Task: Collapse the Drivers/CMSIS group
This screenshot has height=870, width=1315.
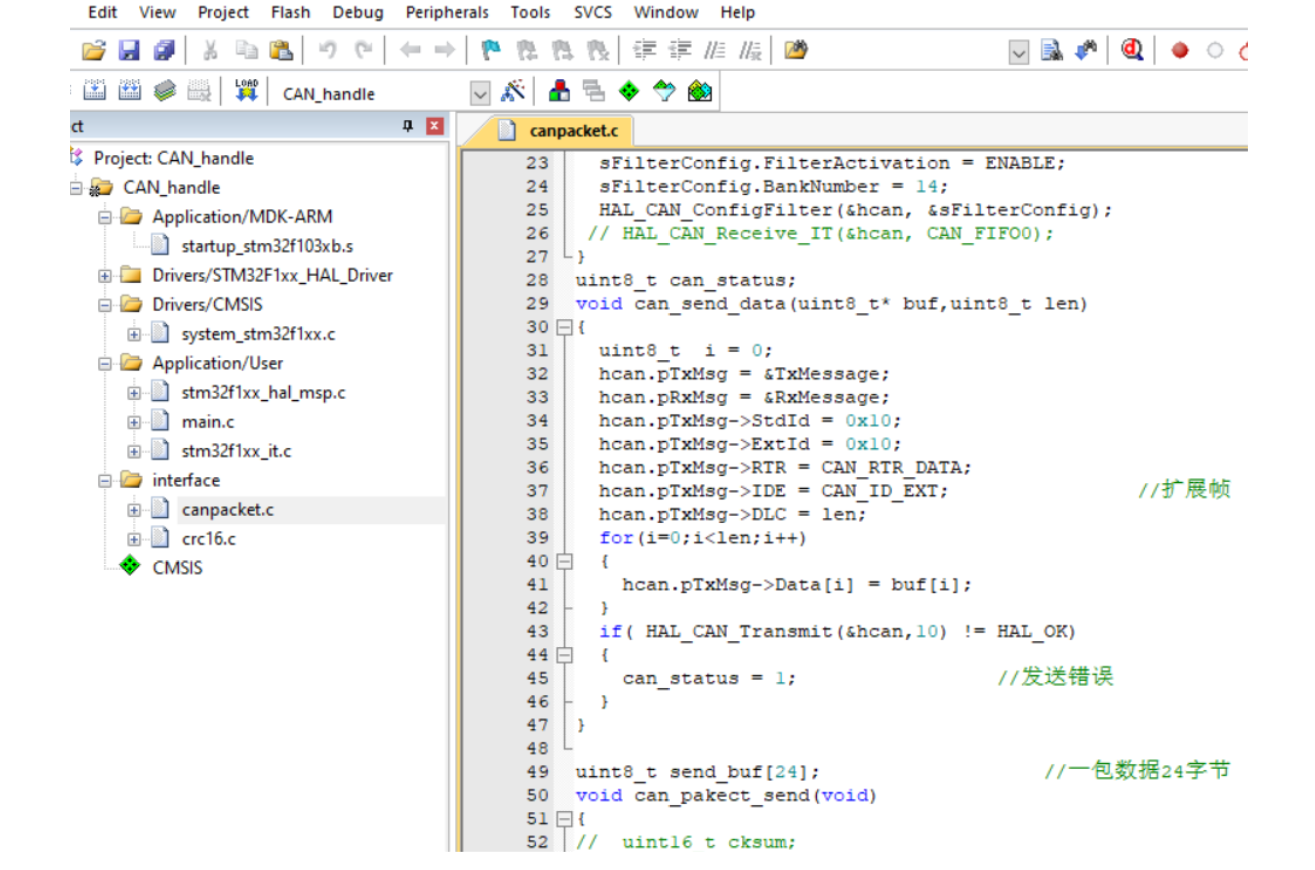Action: coord(105,304)
